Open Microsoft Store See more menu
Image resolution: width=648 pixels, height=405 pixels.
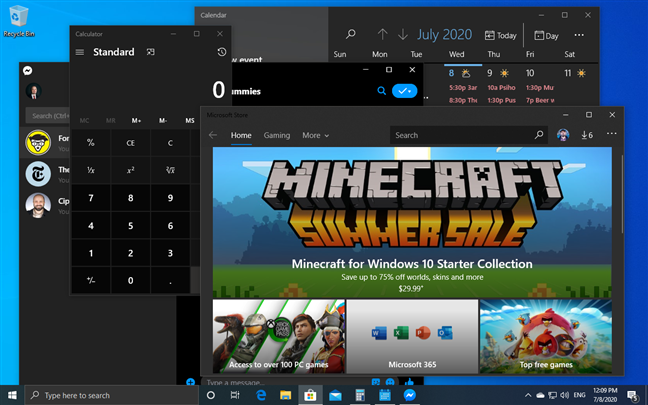pyautogui.click(x=612, y=135)
